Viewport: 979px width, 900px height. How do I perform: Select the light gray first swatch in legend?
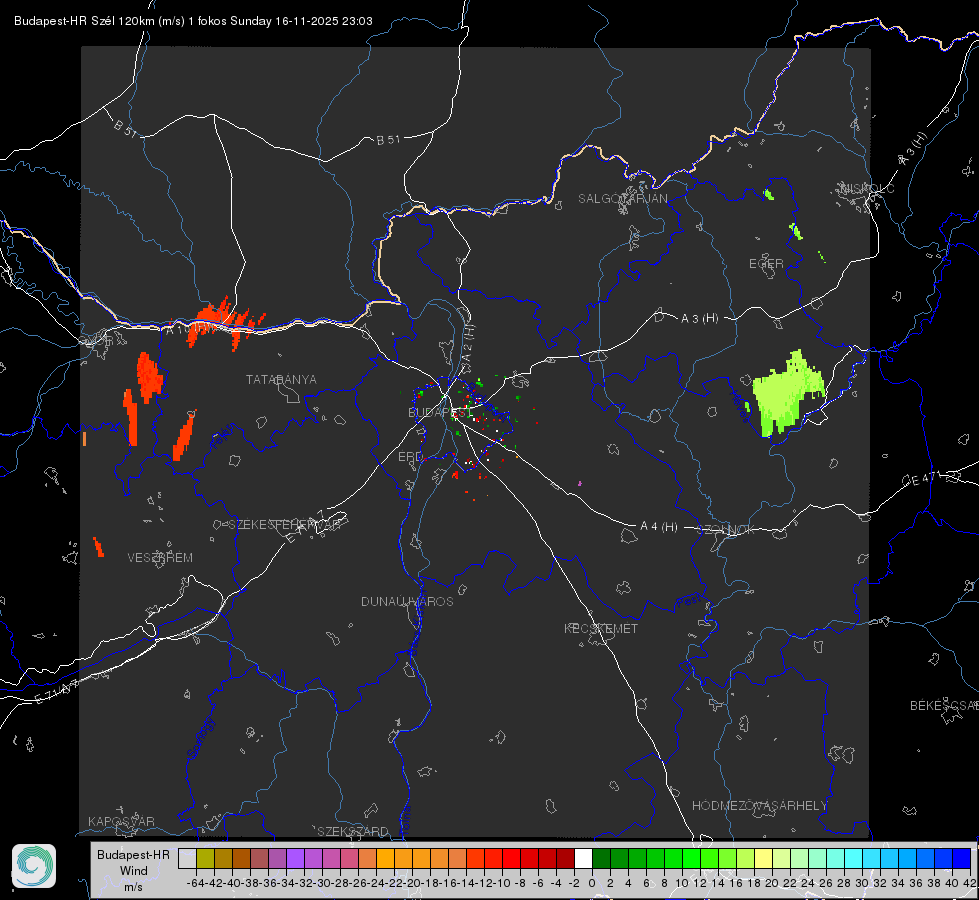[187, 858]
